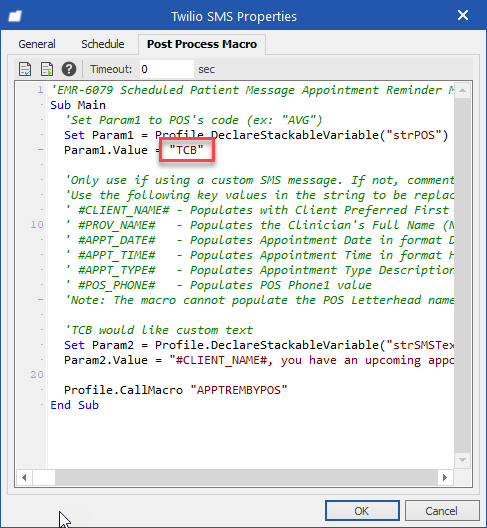Click the 'TCB would like custom text comment
This screenshot has width=487, height=528.
[x=158, y=330]
